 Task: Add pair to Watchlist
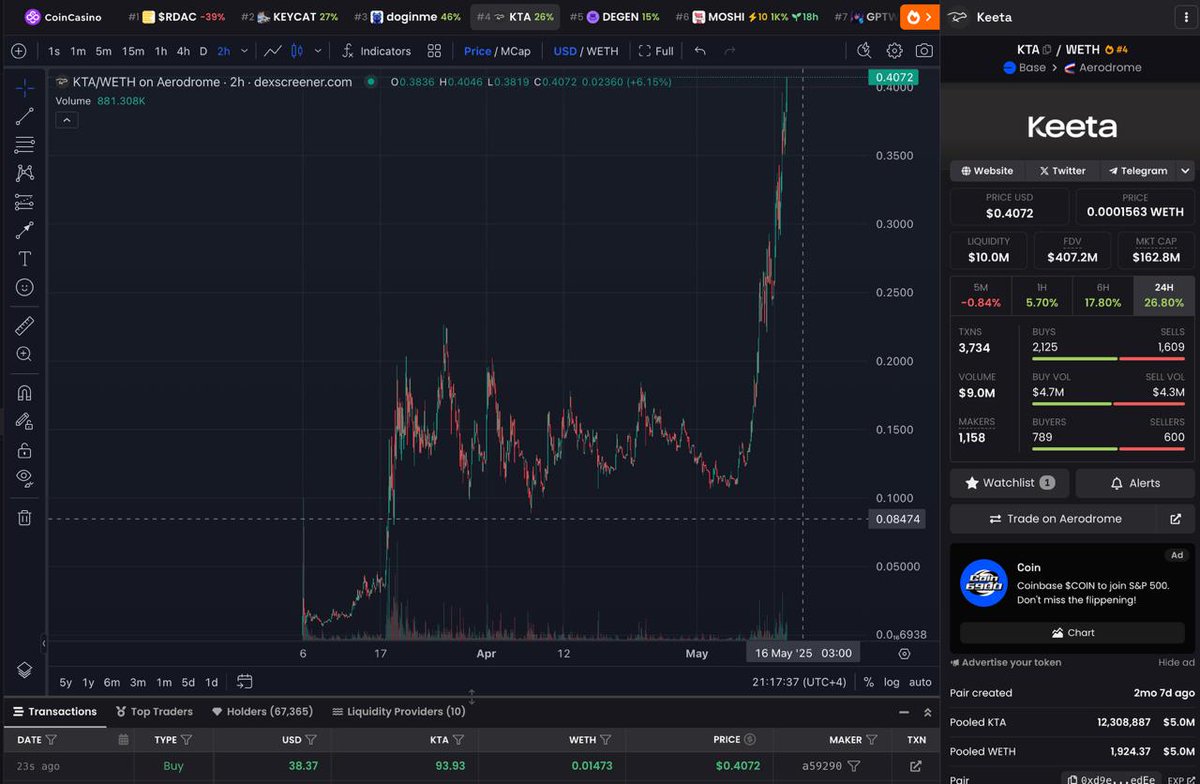click(1009, 483)
